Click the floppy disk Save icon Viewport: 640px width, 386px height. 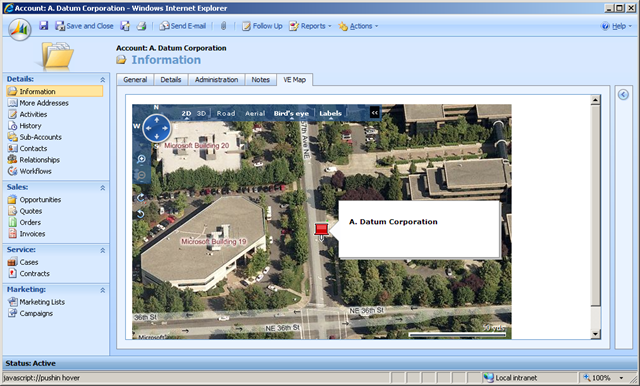[44, 26]
